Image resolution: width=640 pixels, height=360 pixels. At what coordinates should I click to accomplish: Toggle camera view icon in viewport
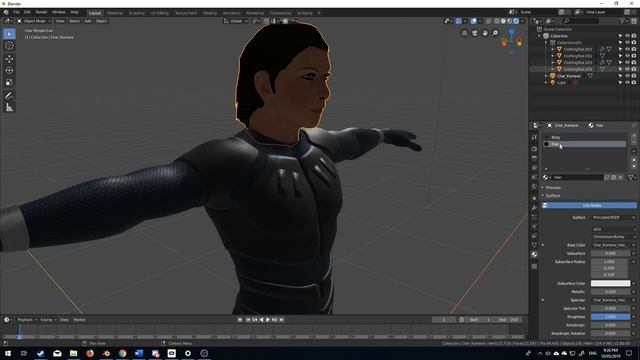click(x=475, y=33)
